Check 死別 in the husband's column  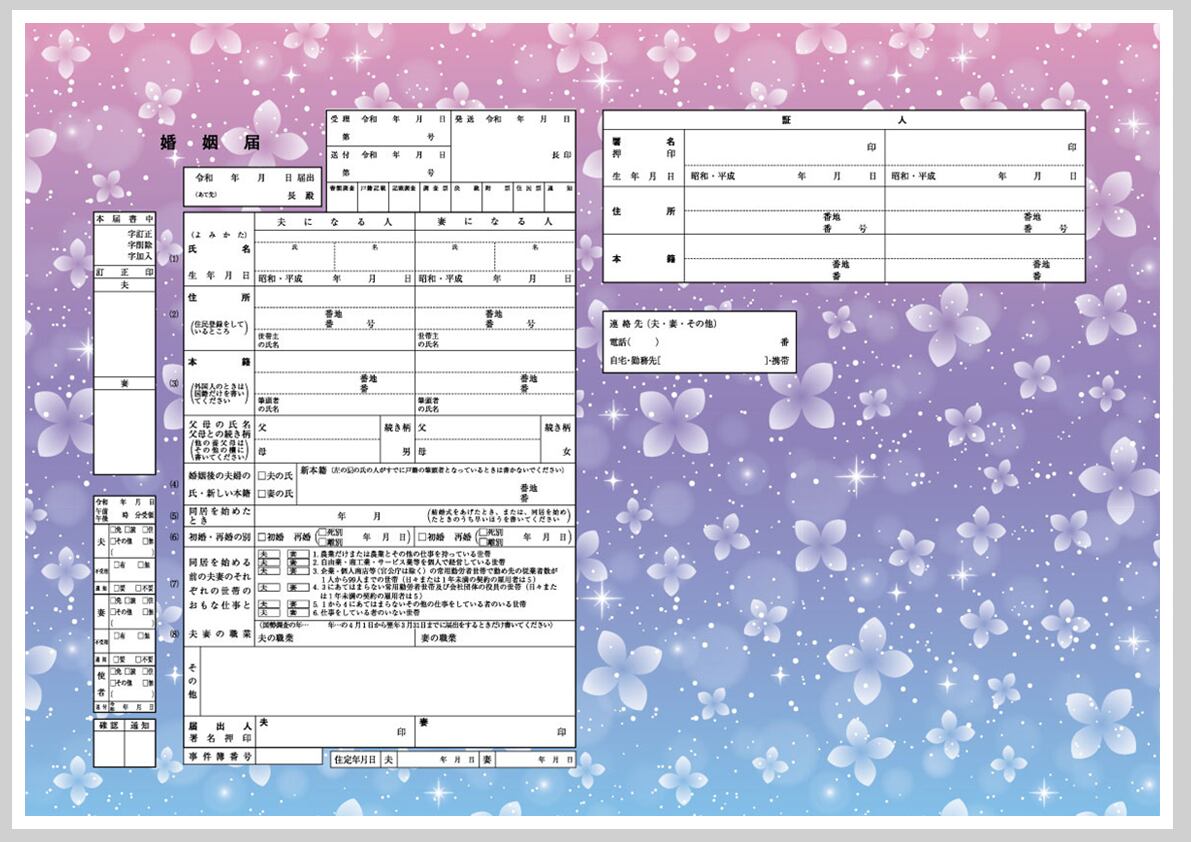click(x=322, y=533)
